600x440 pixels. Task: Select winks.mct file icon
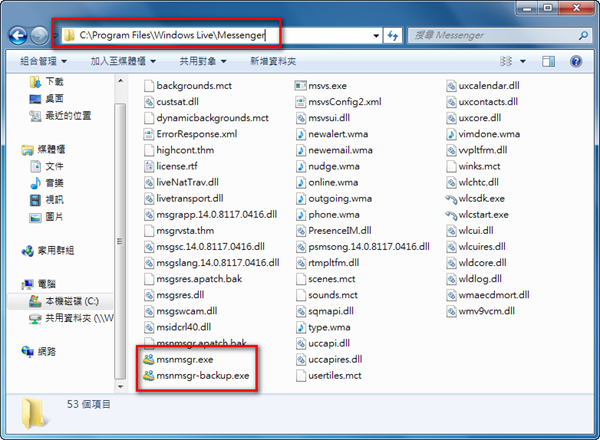tap(451, 166)
